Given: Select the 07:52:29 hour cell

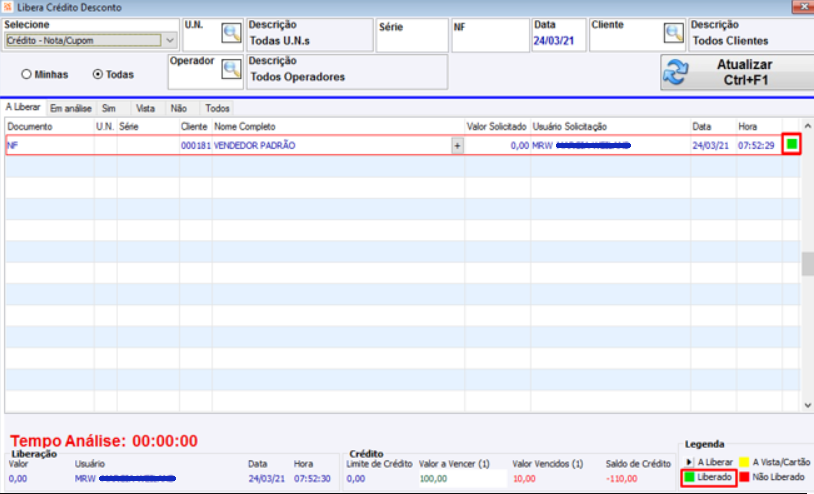Looking at the screenshot, I should point(759,146).
